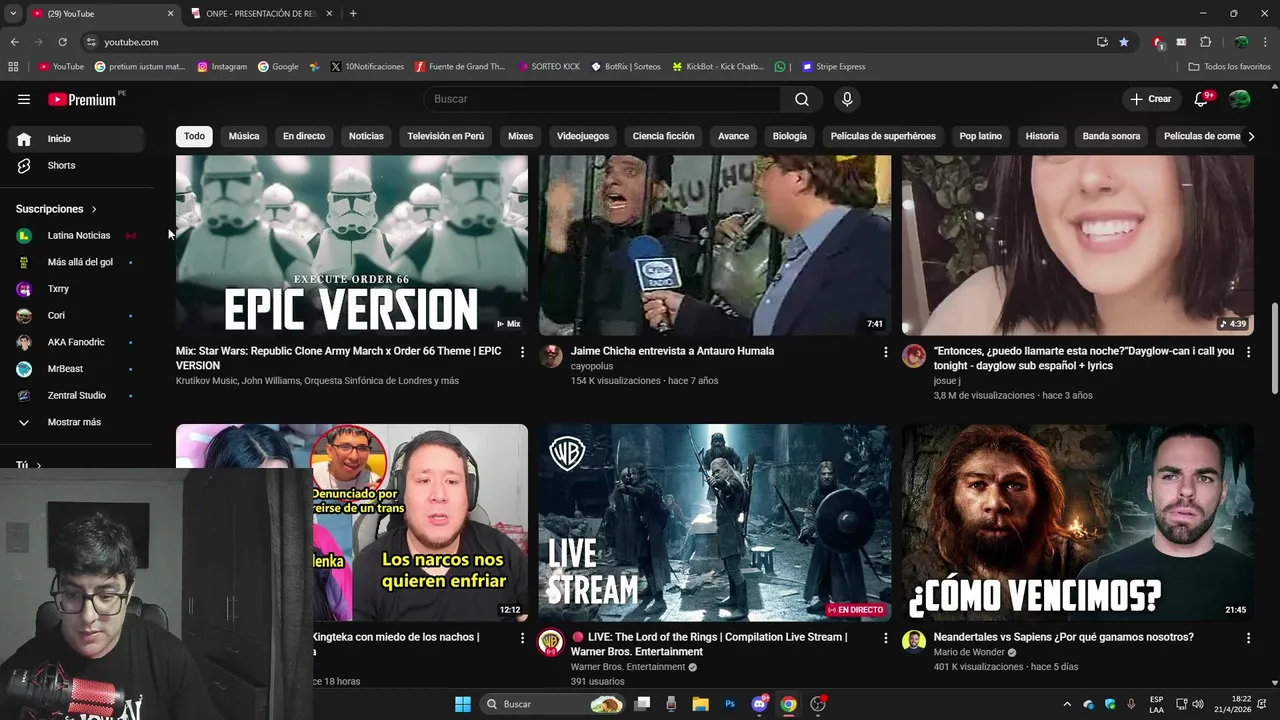Select the Videojuegos filter chip
This screenshot has width=1280, height=720.
pyautogui.click(x=583, y=136)
